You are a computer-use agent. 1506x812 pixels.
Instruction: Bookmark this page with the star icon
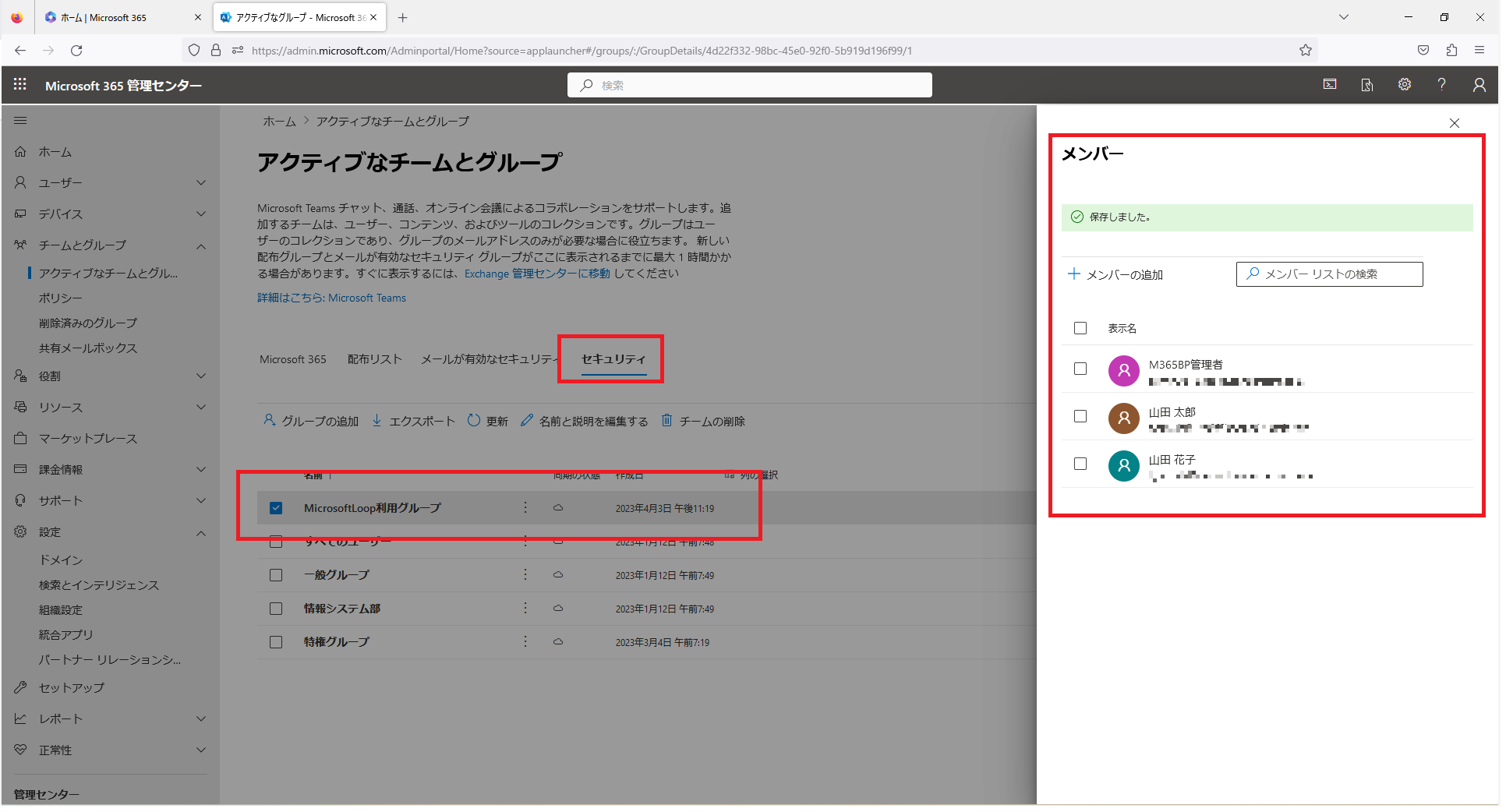(x=1306, y=51)
